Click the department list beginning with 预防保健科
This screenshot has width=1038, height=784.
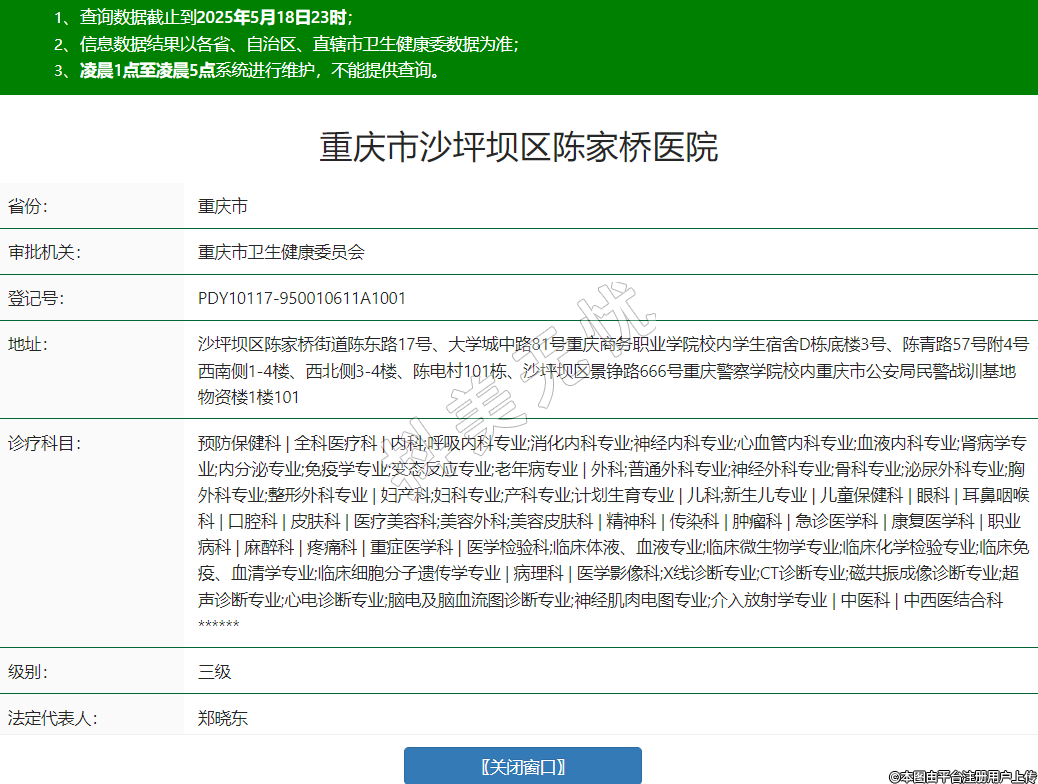(612, 520)
